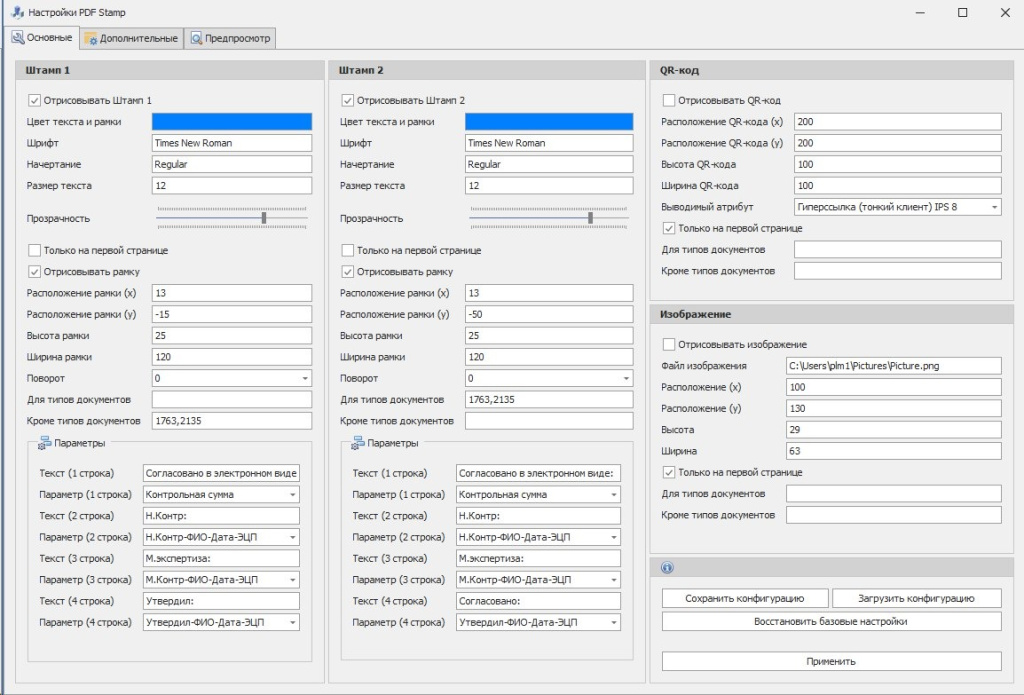Pick the blue text color swatch in Штамп 1

point(232,121)
